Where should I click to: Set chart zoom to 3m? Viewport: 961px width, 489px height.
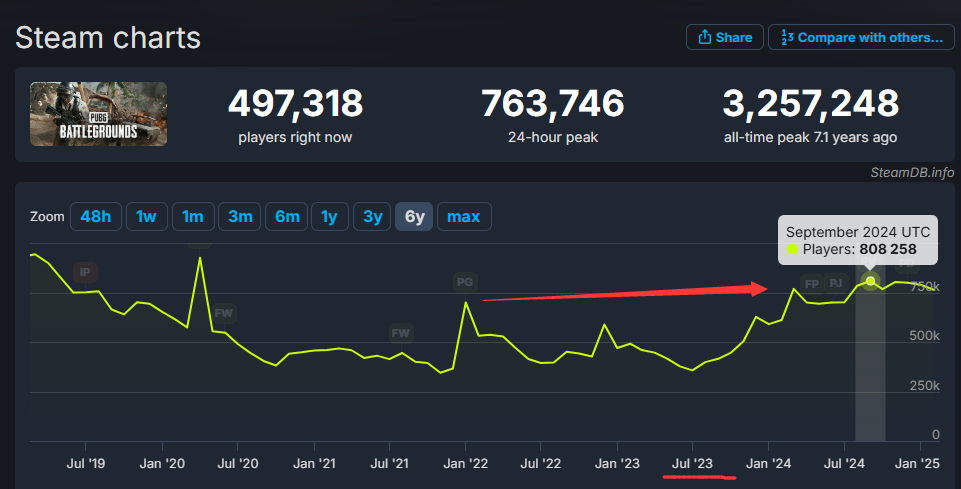tap(240, 216)
